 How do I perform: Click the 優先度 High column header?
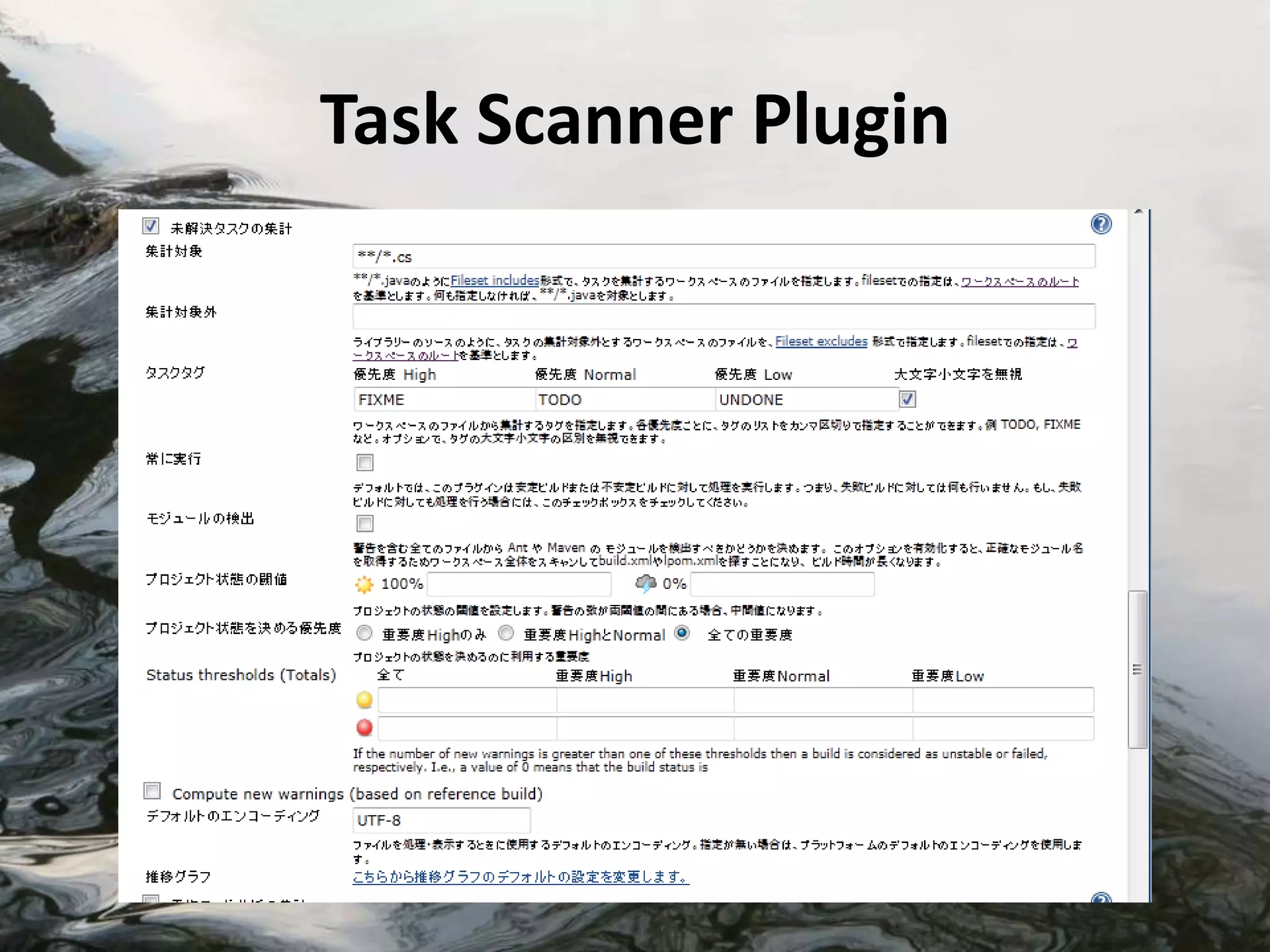(395, 374)
